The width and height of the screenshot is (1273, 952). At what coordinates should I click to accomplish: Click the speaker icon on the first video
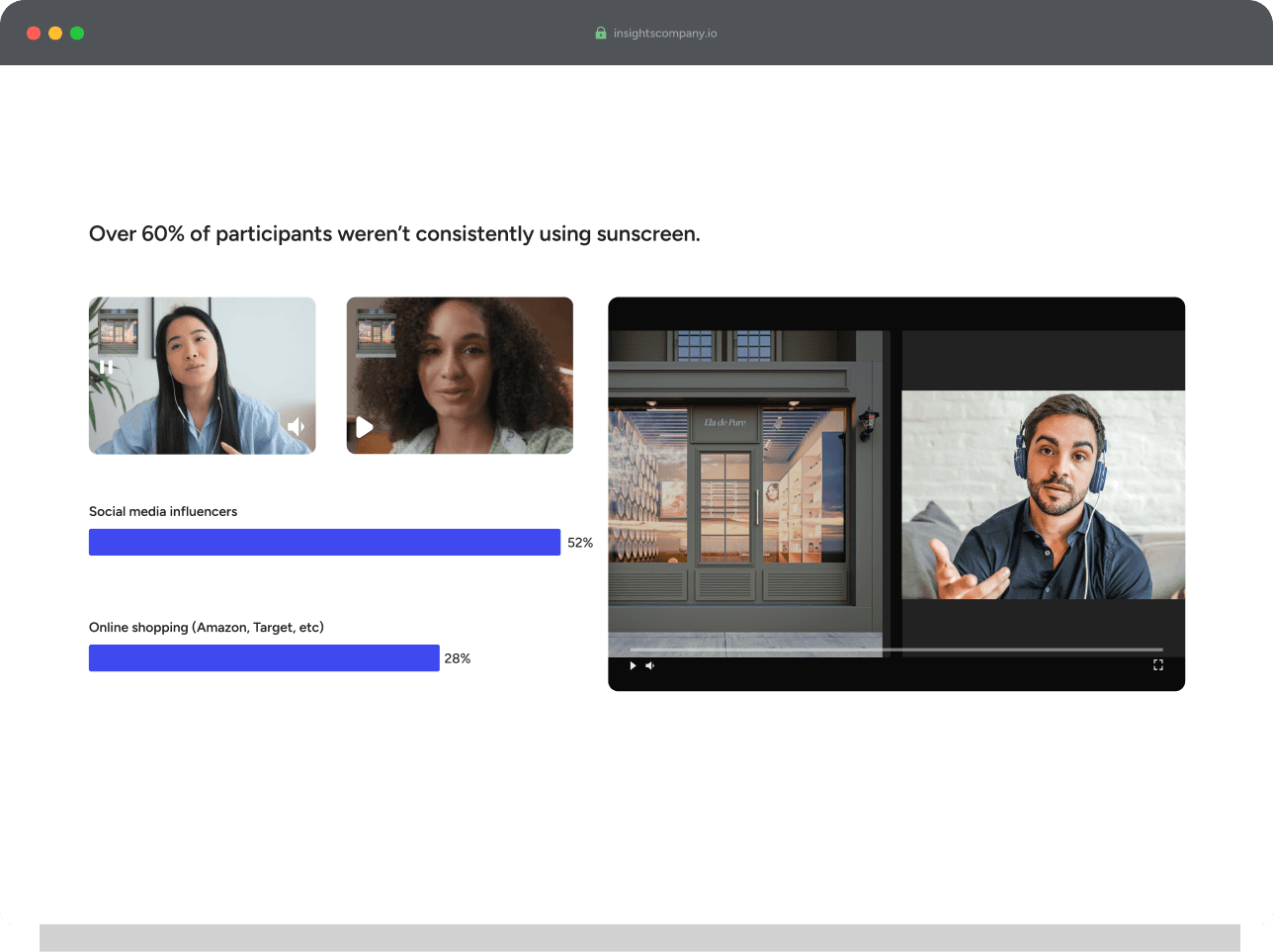[x=297, y=426]
